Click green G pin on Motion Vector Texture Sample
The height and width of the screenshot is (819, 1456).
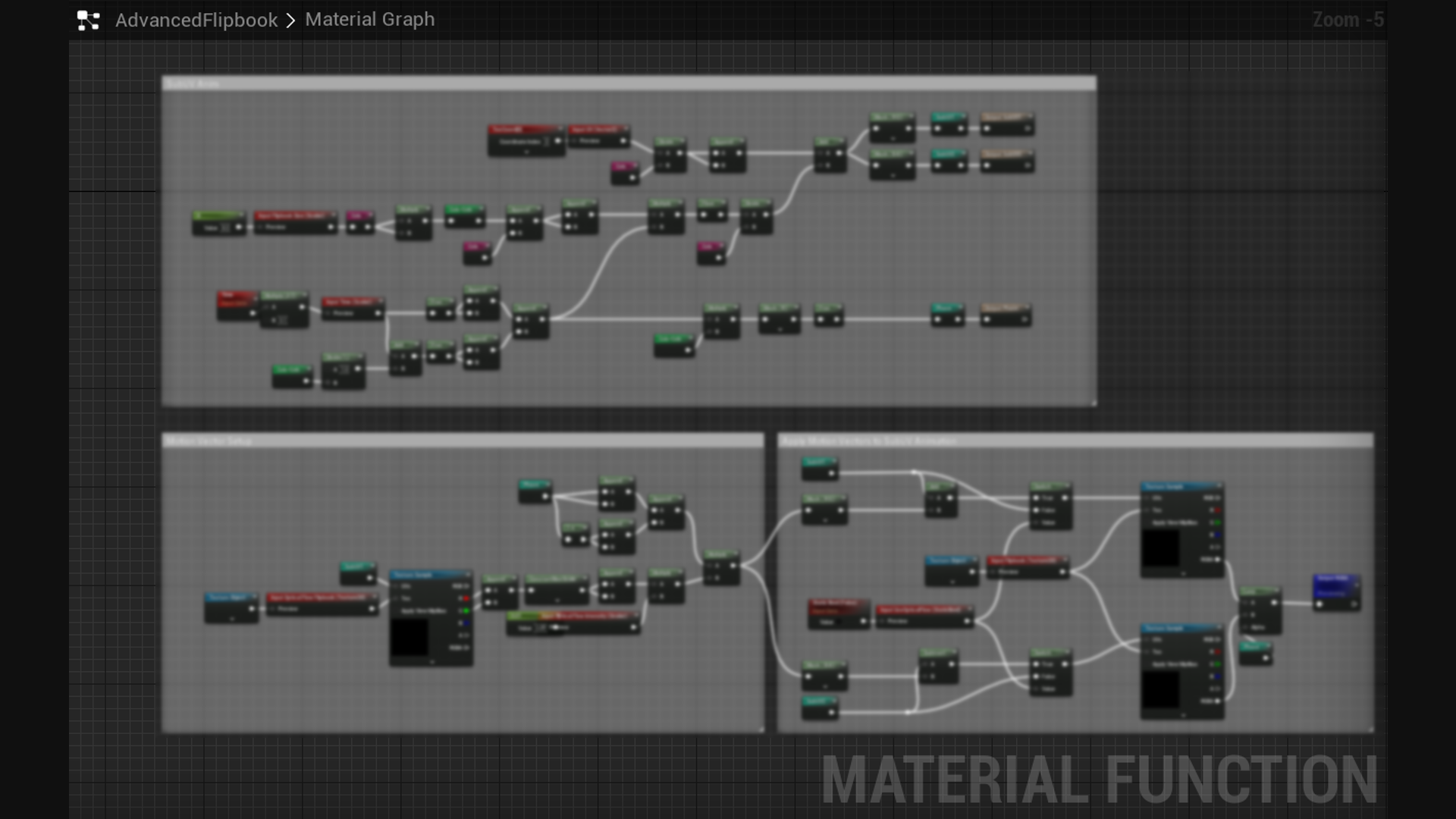point(465,610)
